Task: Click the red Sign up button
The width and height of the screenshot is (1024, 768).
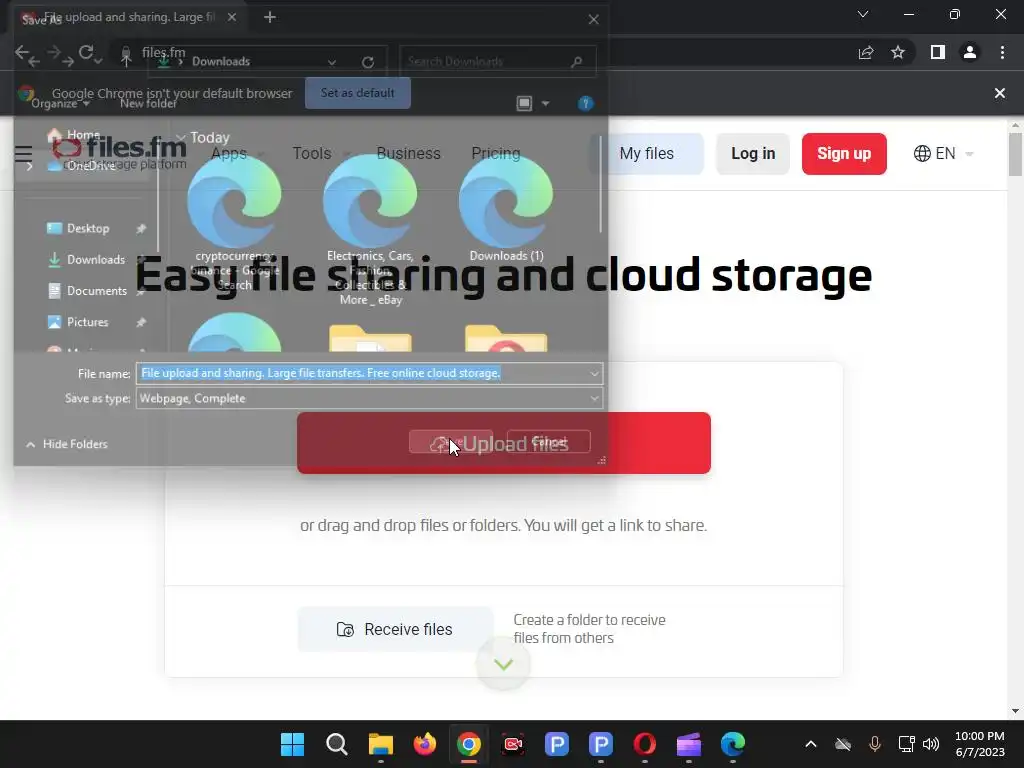Action: [x=844, y=153]
